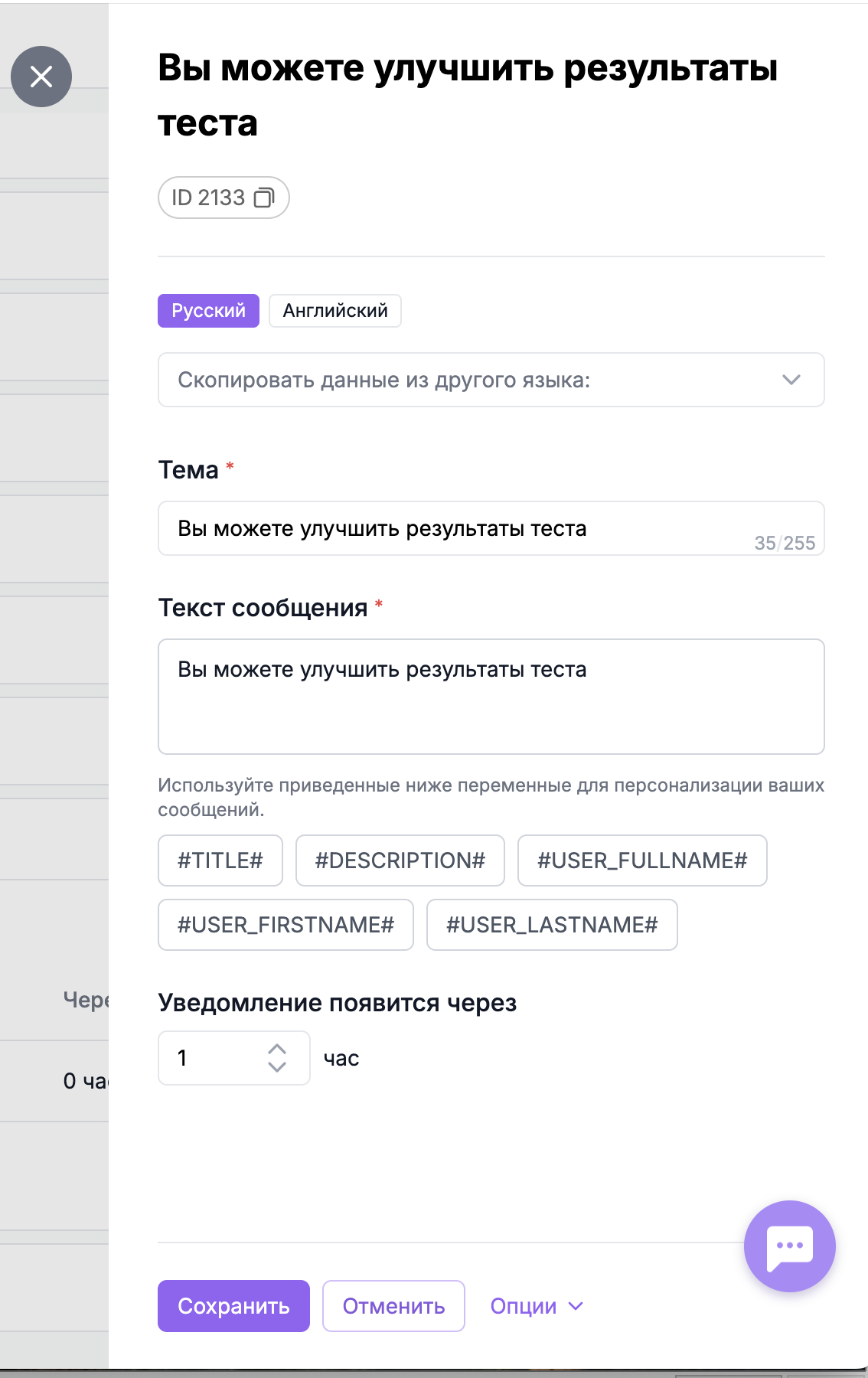This screenshot has height=1378, width=868.
Task: Insert the #TITLE# variable
Action: 220,860
